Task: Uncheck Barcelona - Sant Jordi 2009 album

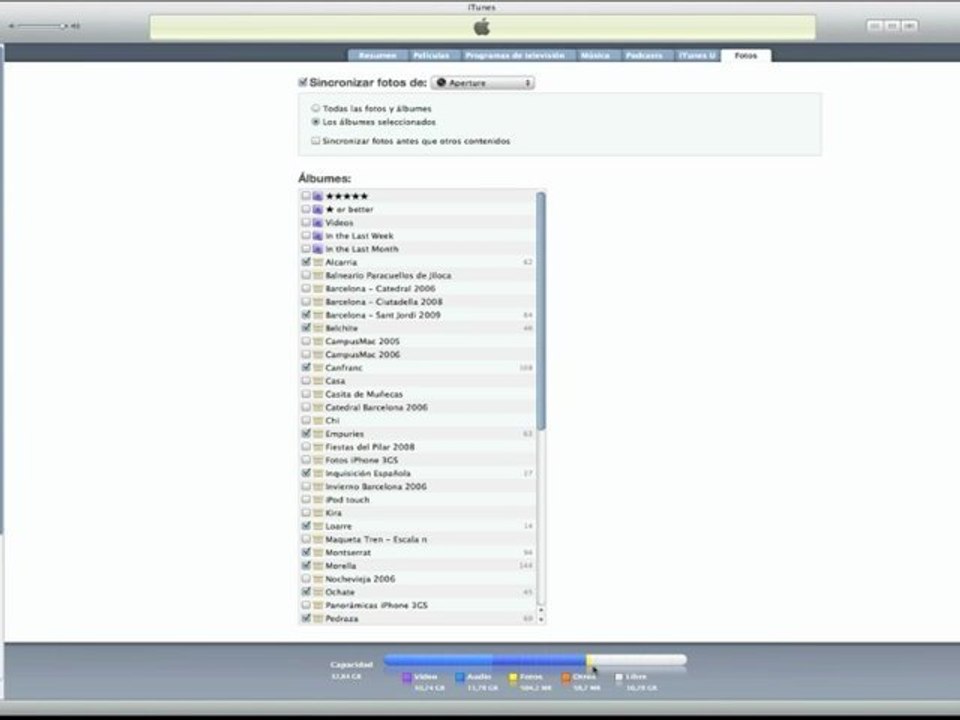Action: pyautogui.click(x=306, y=315)
